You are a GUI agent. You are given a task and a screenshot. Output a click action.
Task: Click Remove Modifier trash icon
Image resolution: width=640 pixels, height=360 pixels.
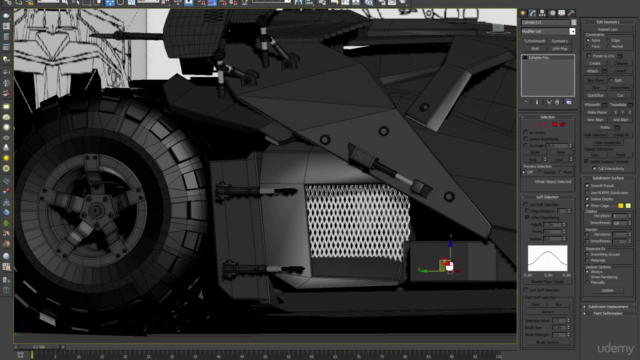557,102
